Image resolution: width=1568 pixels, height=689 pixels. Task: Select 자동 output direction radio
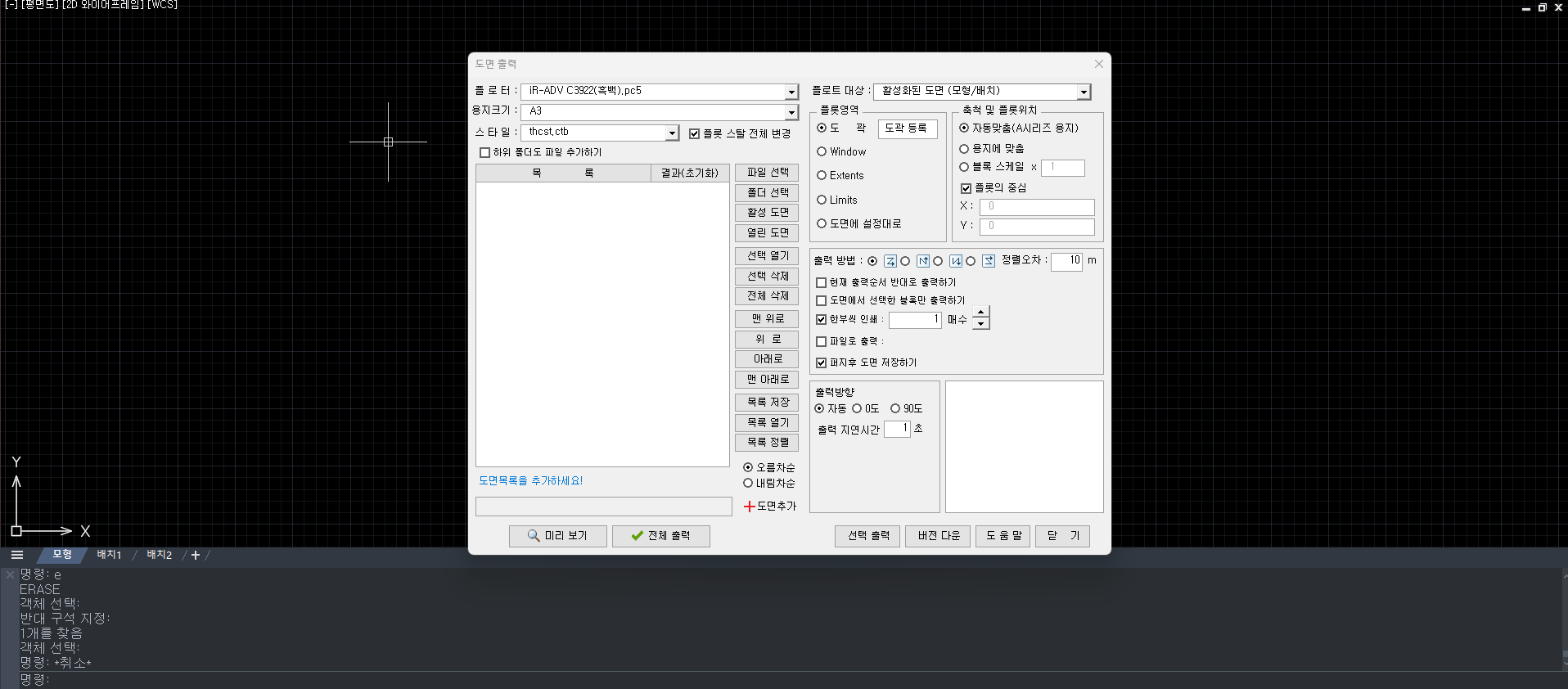(819, 408)
